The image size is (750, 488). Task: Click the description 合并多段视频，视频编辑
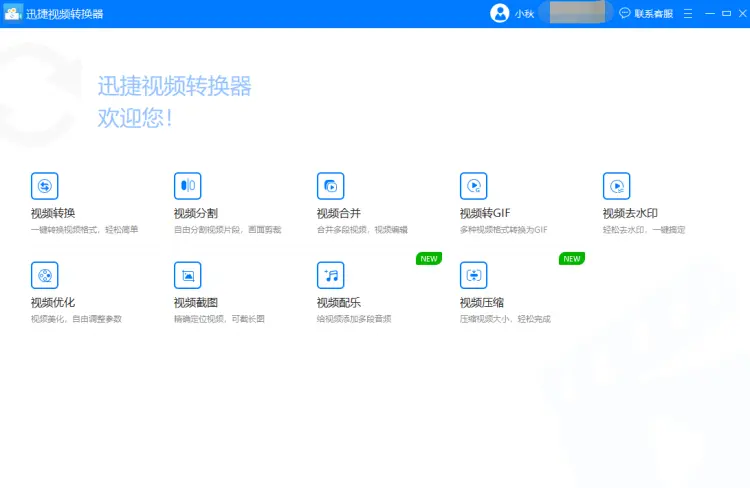[x=362, y=230]
